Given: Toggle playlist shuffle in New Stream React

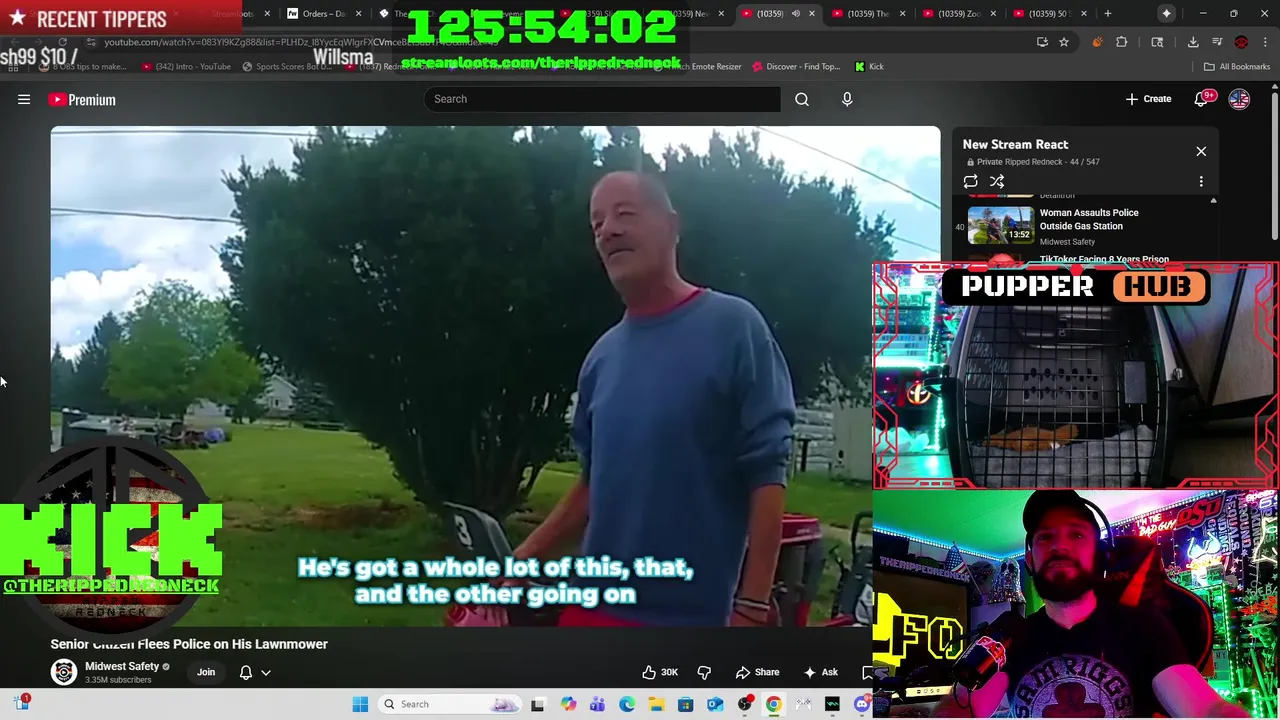Looking at the screenshot, I should point(997,182).
